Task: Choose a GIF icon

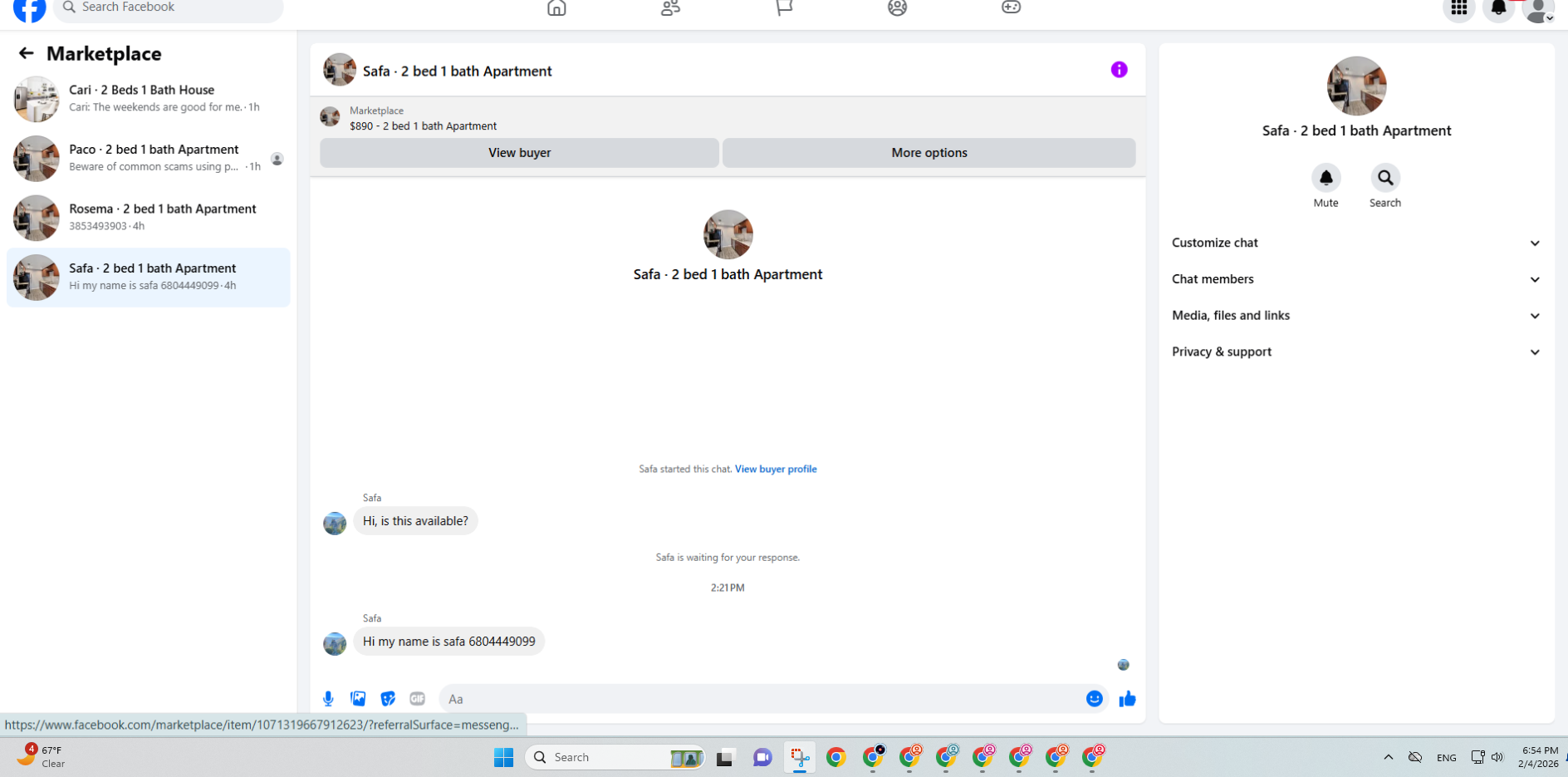Action: point(418,699)
